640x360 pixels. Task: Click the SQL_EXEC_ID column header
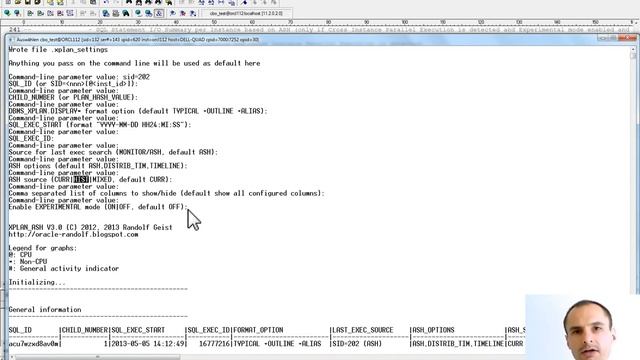(x=209, y=330)
